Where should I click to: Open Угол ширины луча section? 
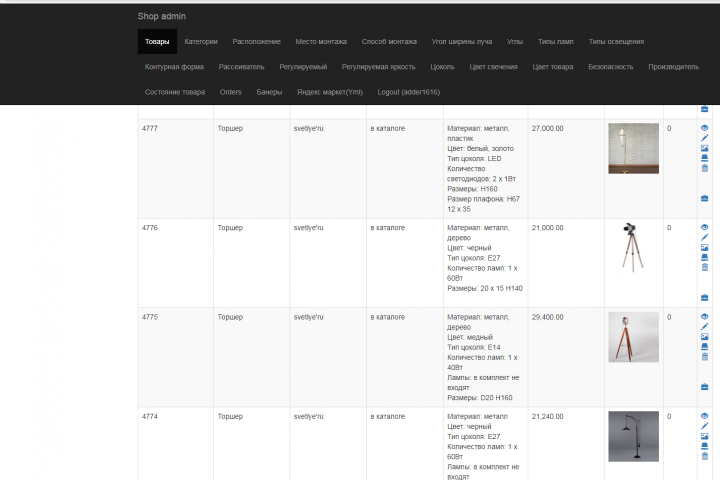coord(461,41)
